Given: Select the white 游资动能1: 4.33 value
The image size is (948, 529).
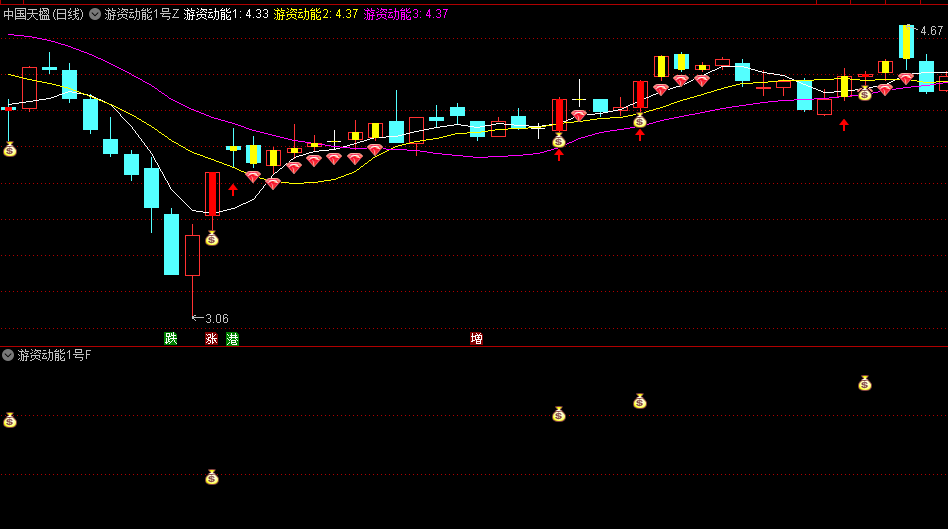Looking at the screenshot, I should pyautogui.click(x=226, y=14).
